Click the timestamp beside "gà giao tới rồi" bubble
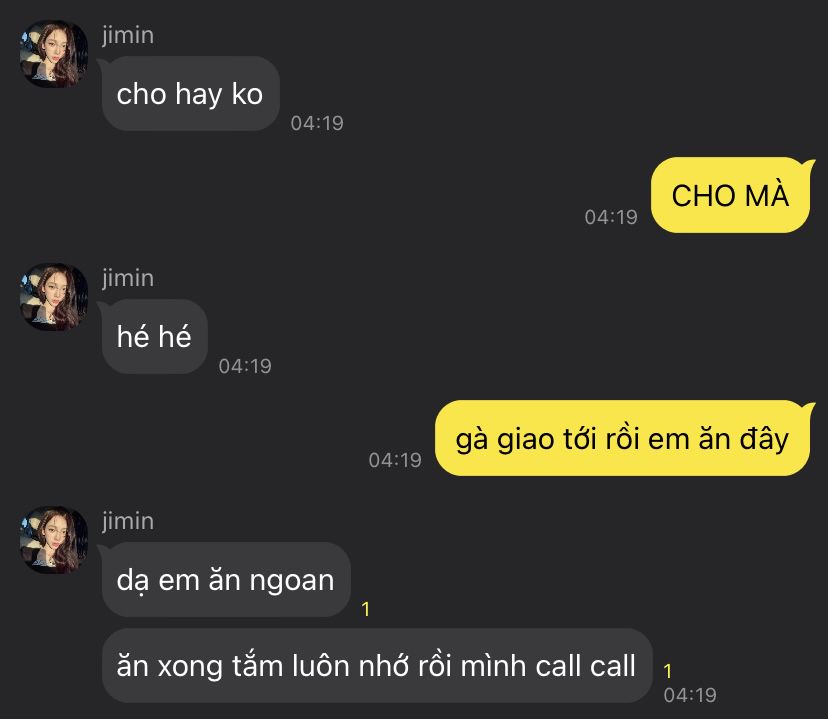 point(395,460)
